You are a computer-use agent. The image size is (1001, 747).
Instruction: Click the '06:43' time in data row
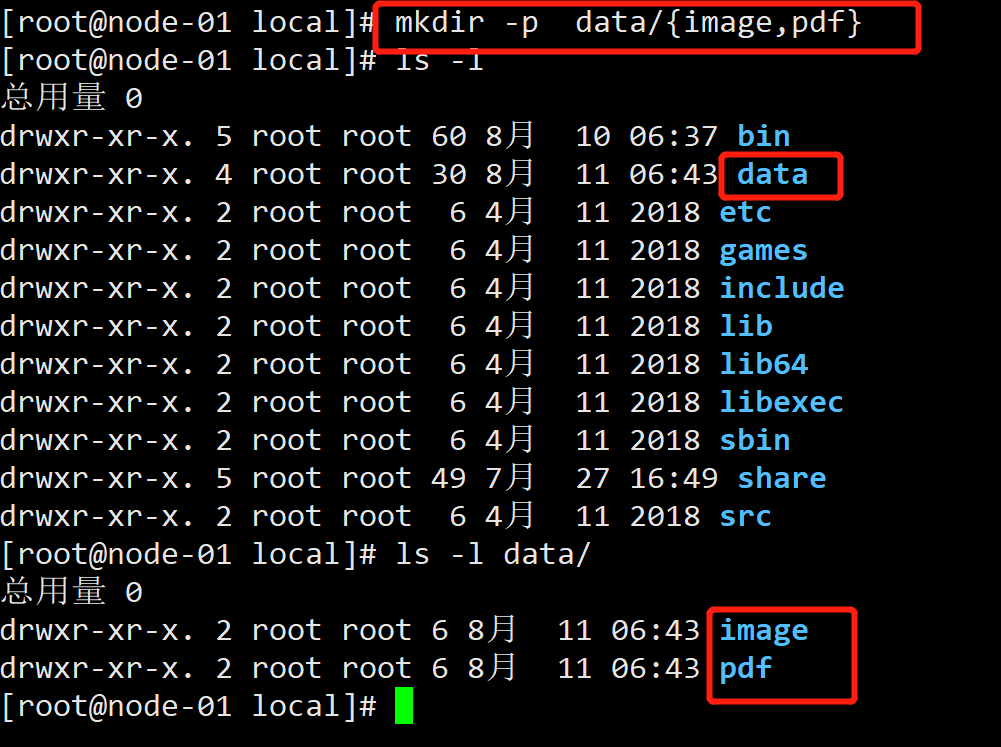674,174
